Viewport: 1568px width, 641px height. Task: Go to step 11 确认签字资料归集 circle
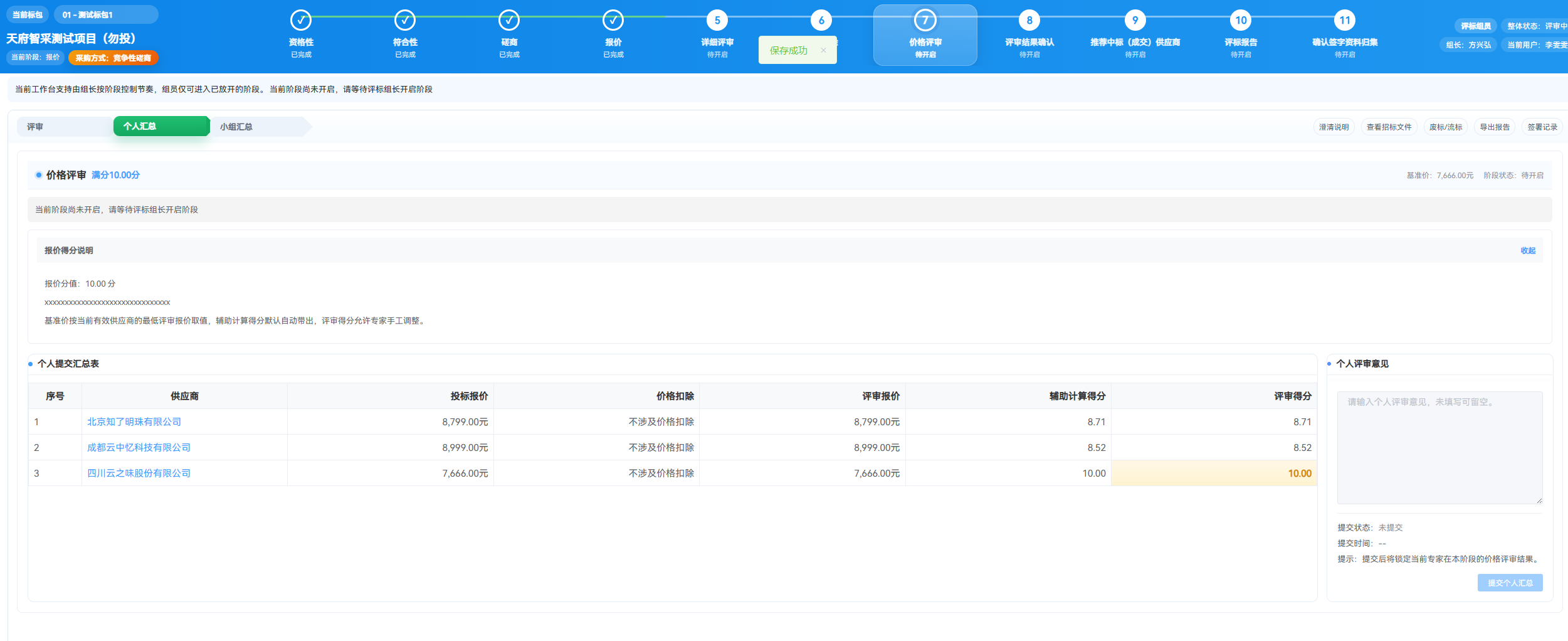[x=1345, y=20]
